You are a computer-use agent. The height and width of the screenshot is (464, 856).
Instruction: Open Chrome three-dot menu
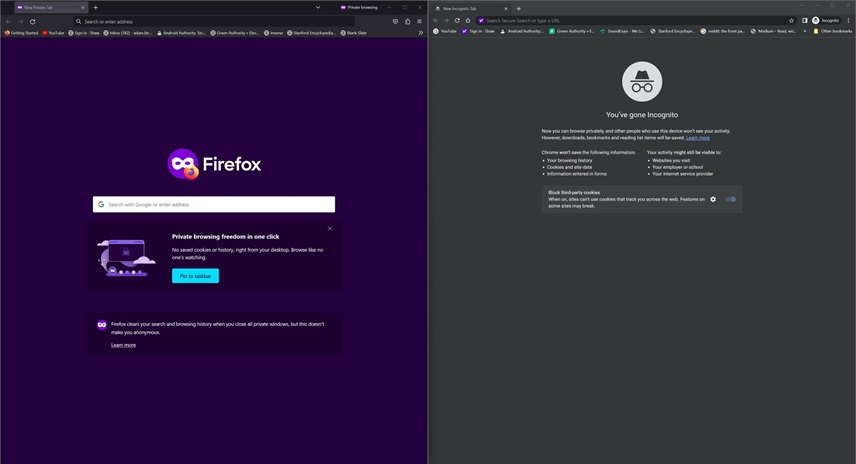tap(848, 20)
